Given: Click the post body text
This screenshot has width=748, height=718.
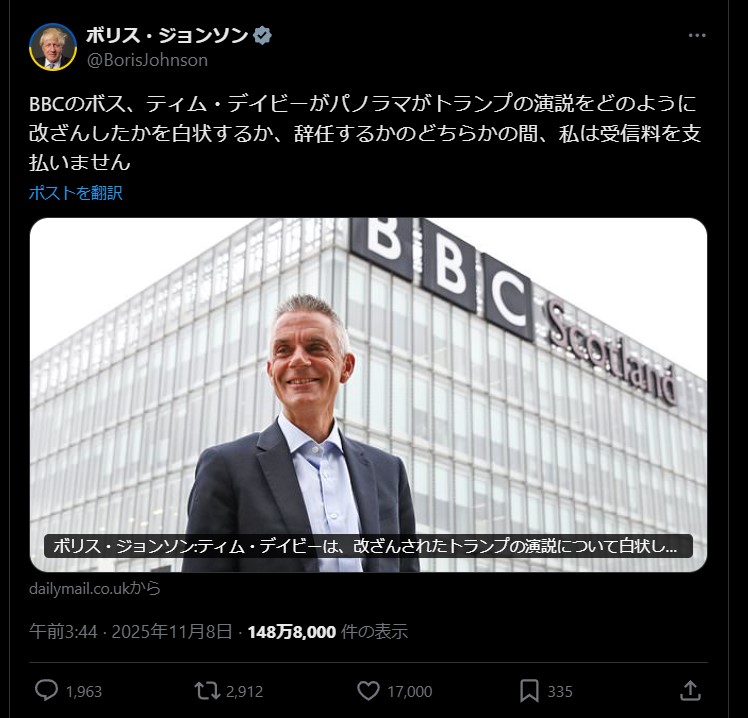Looking at the screenshot, I should pos(365,133).
